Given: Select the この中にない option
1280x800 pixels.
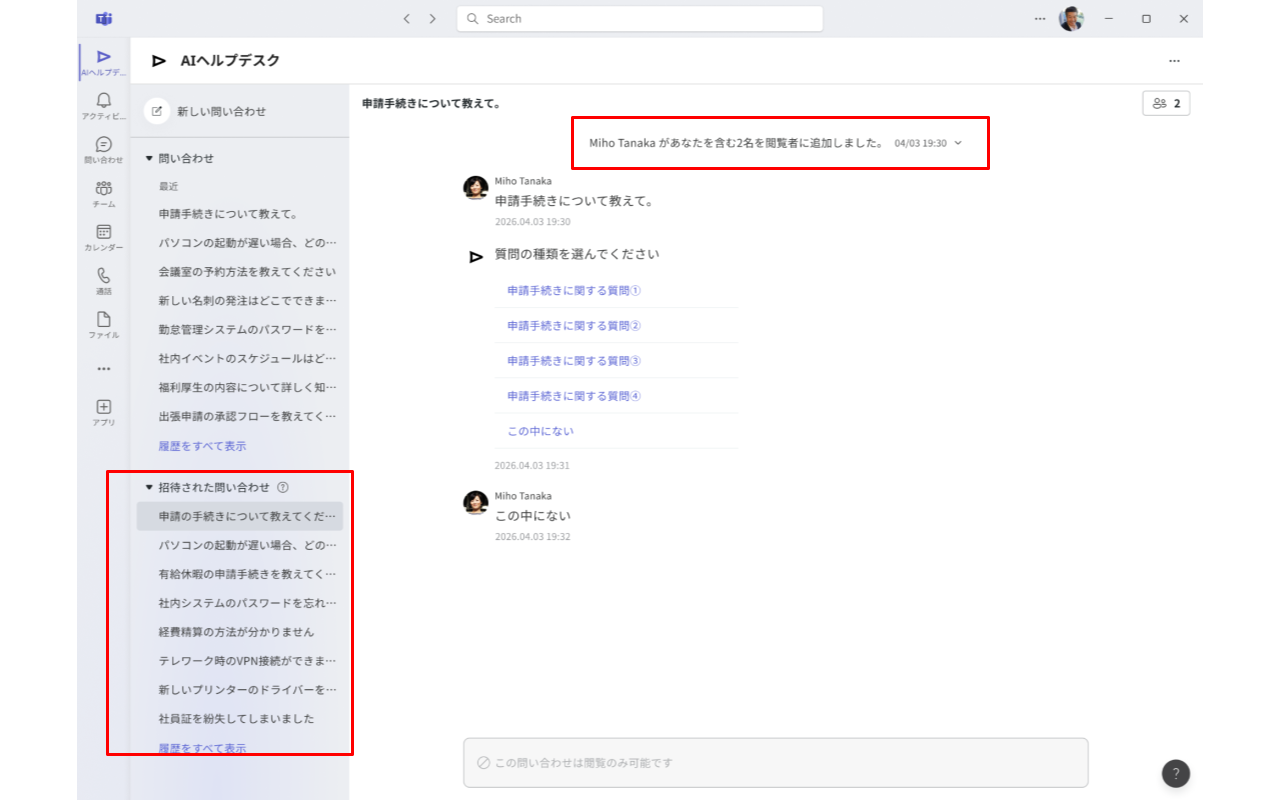Looking at the screenshot, I should (540, 431).
